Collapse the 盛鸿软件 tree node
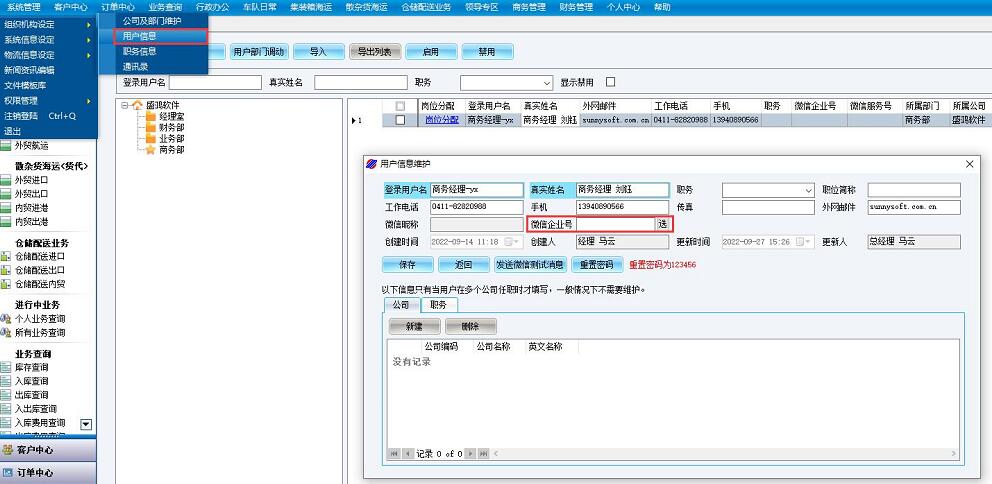 124,105
